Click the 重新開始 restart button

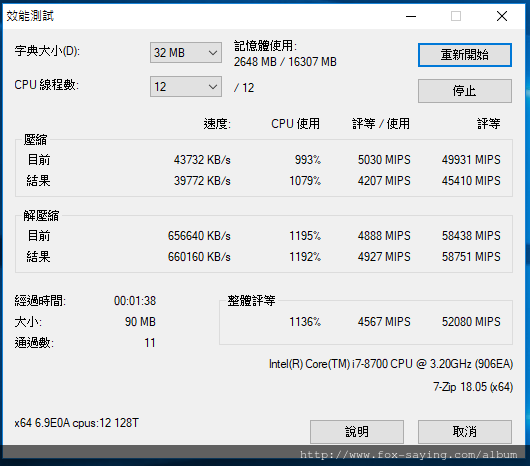click(x=465, y=55)
